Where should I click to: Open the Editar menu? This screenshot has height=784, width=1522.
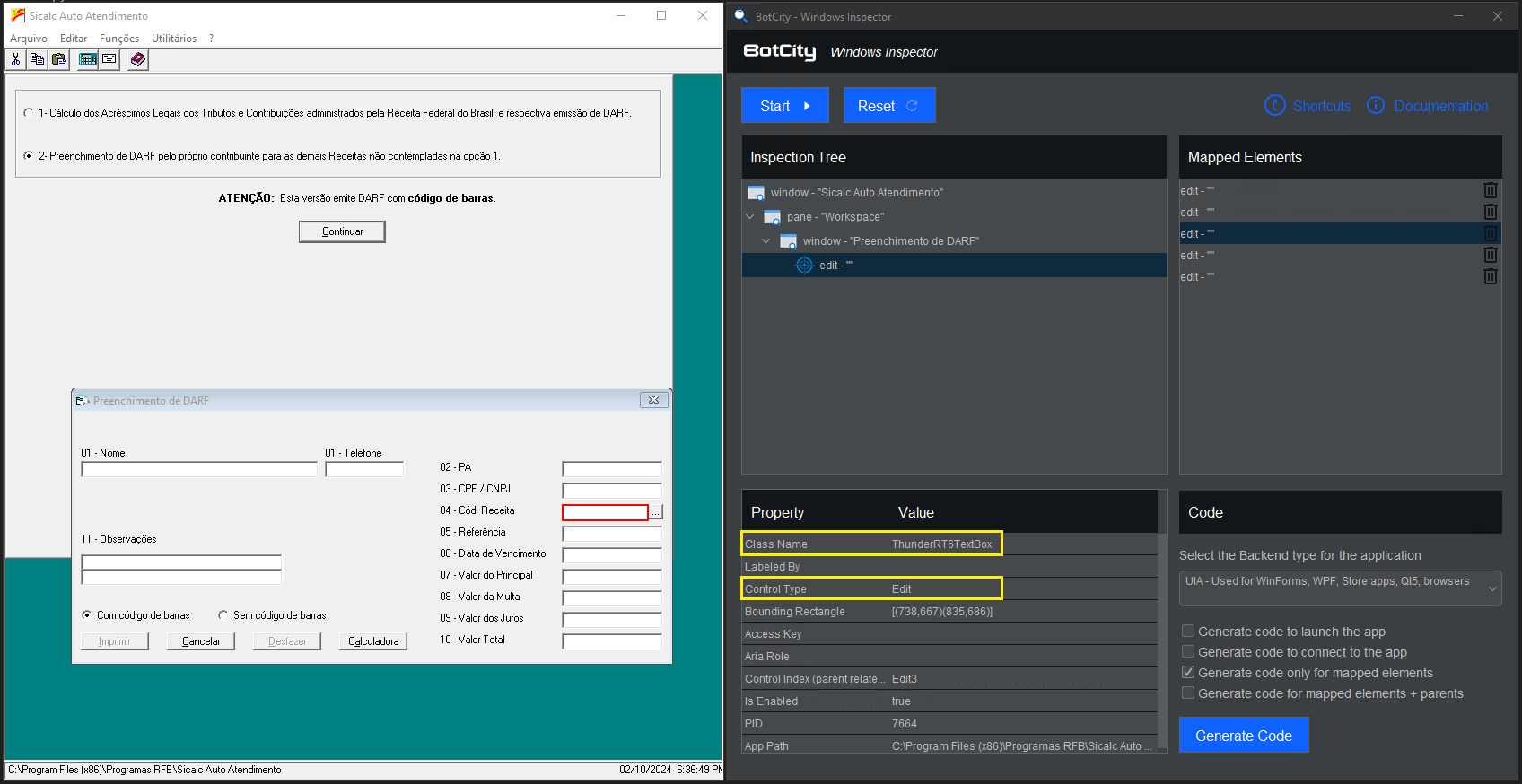(x=74, y=39)
